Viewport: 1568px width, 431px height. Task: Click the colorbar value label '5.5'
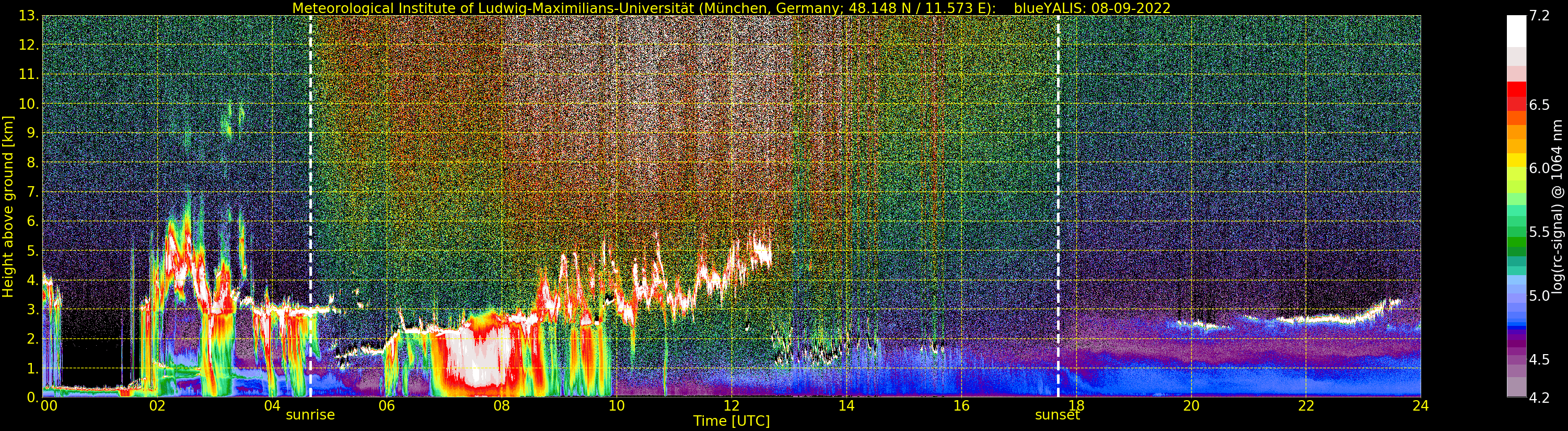click(1539, 232)
